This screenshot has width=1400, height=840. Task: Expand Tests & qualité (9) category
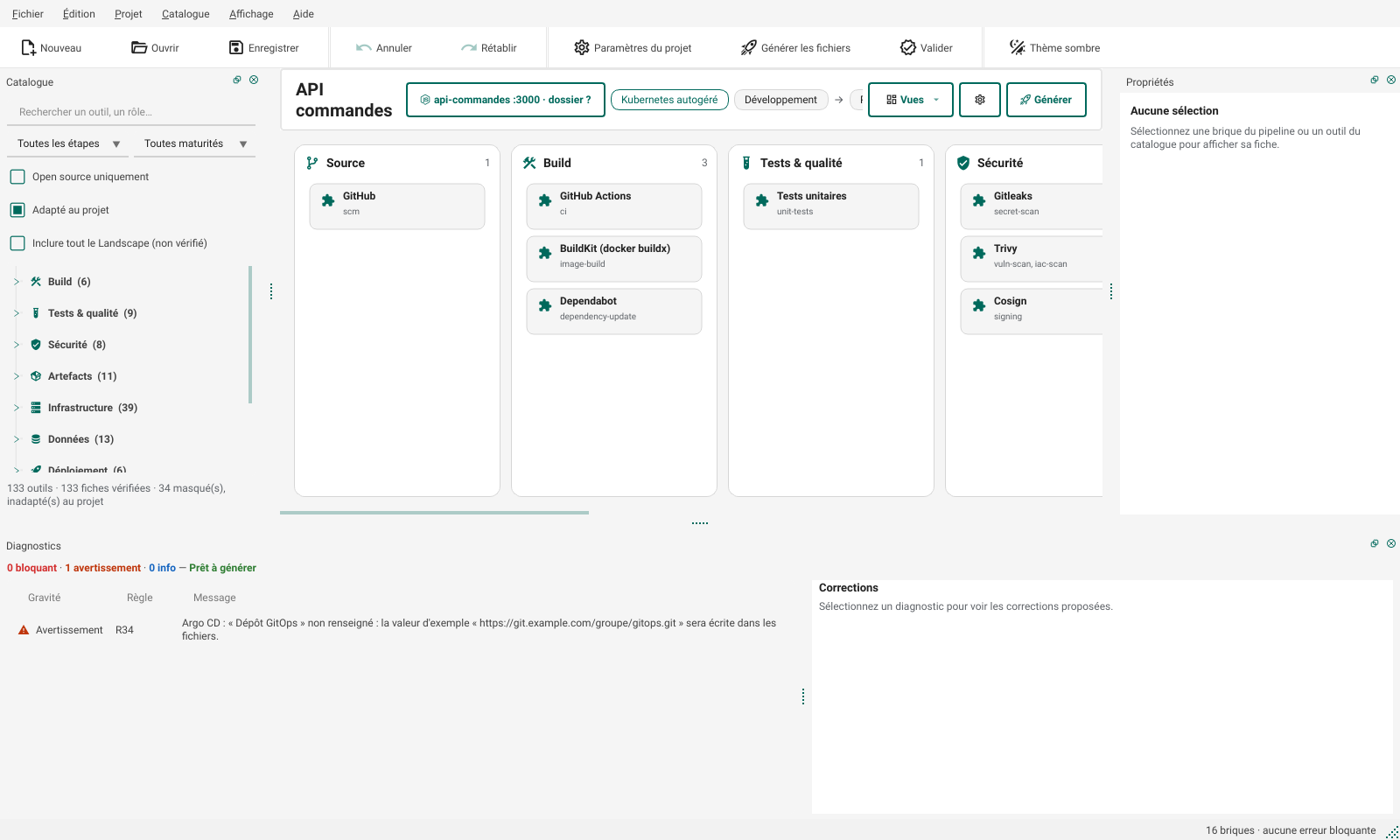coord(17,313)
